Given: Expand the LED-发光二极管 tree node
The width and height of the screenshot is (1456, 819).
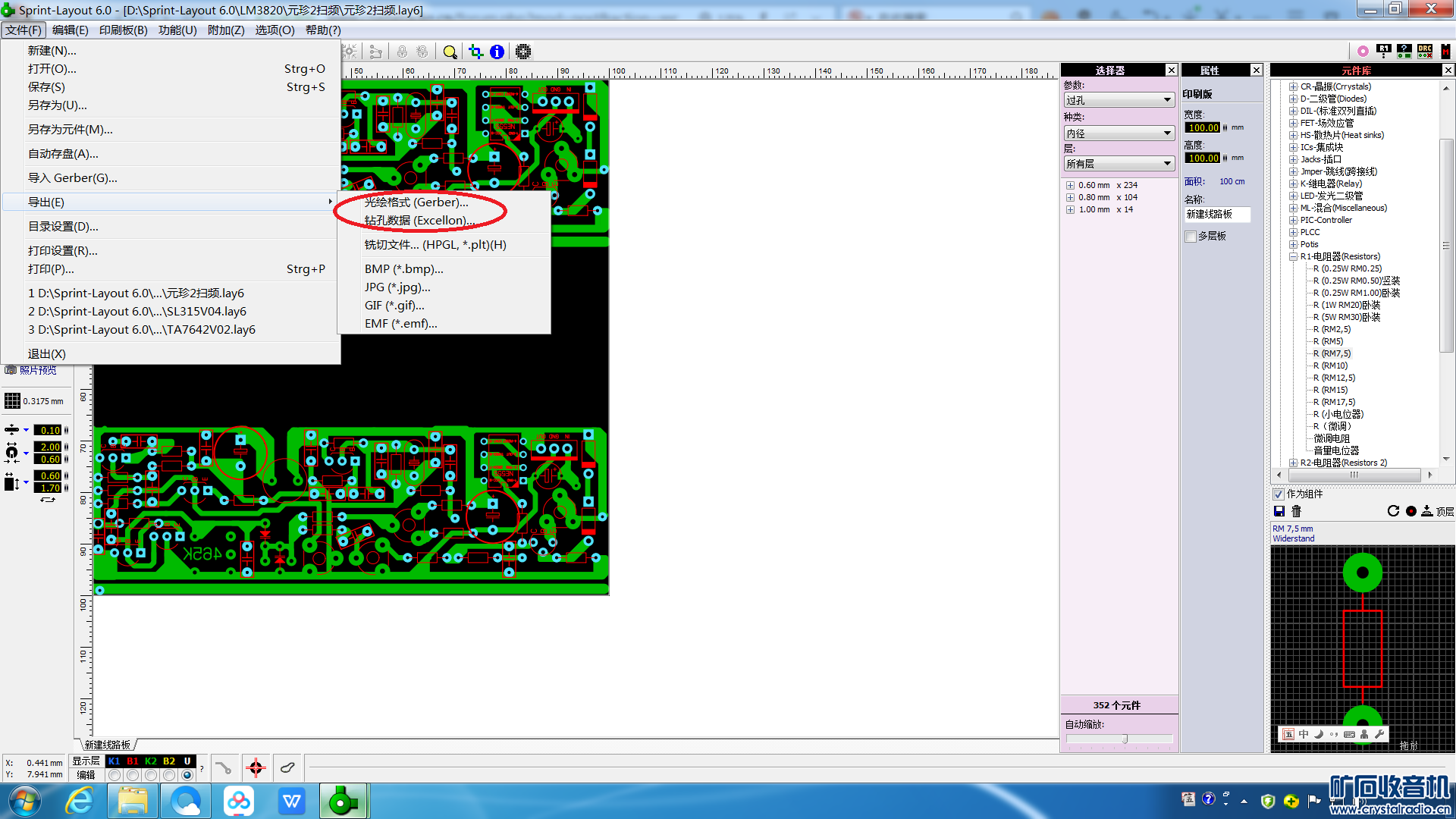Looking at the screenshot, I should coord(1293,196).
